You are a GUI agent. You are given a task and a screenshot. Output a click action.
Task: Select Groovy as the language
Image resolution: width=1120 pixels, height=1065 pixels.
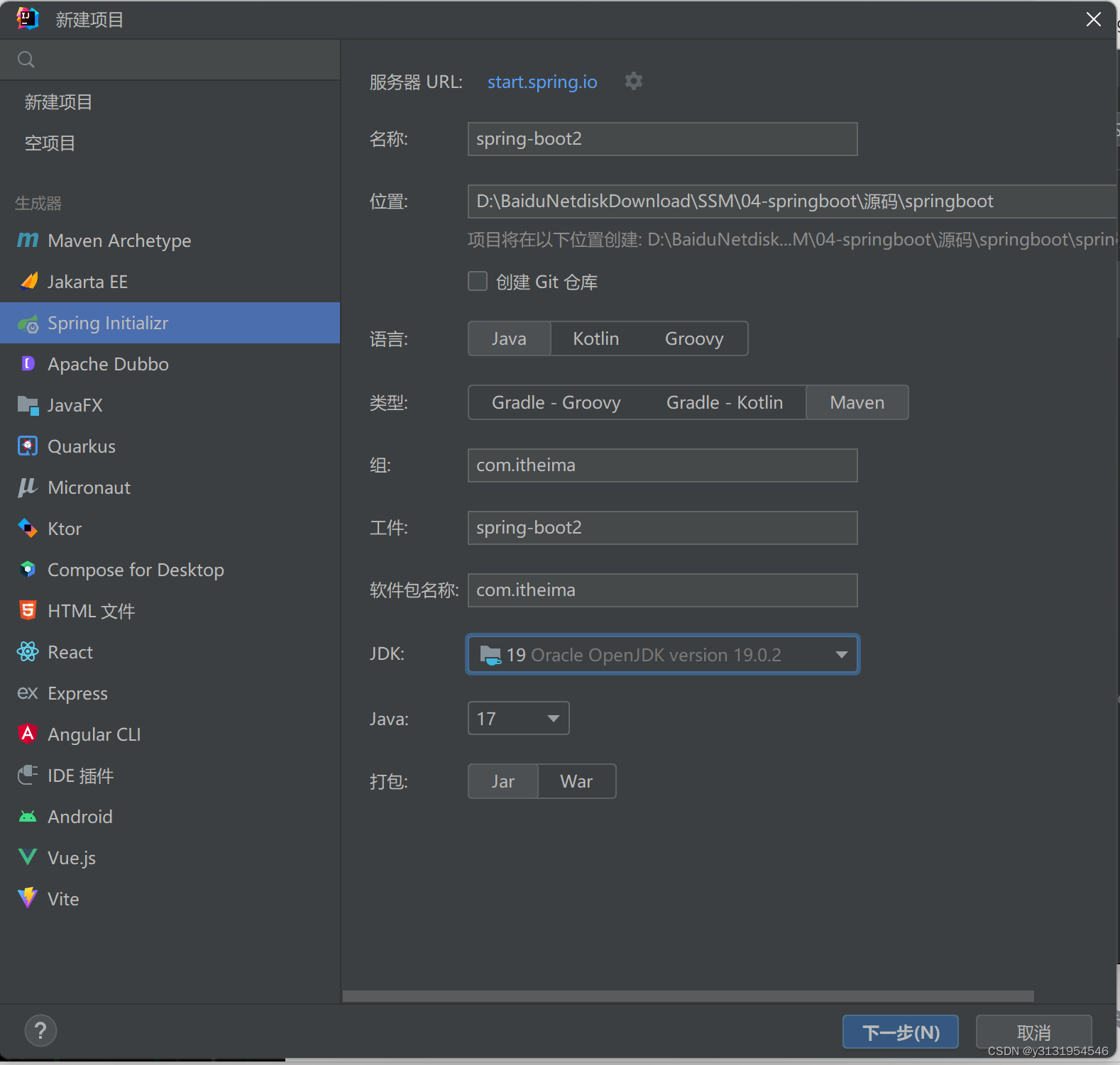pyautogui.click(x=694, y=338)
